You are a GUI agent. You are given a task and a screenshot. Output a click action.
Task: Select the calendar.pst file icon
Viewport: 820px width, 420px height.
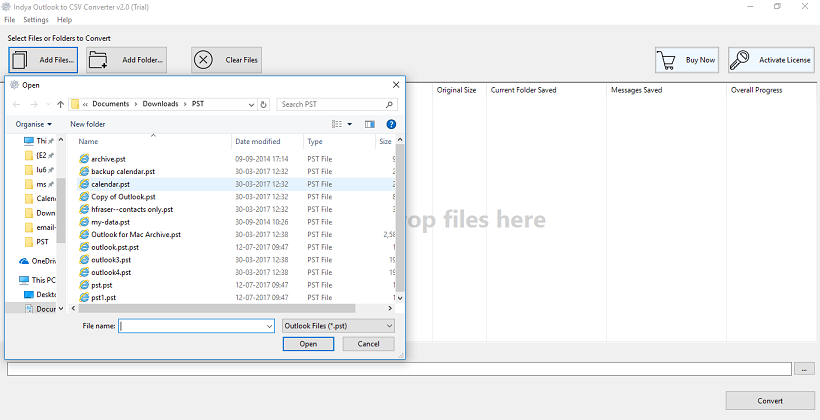click(84, 184)
